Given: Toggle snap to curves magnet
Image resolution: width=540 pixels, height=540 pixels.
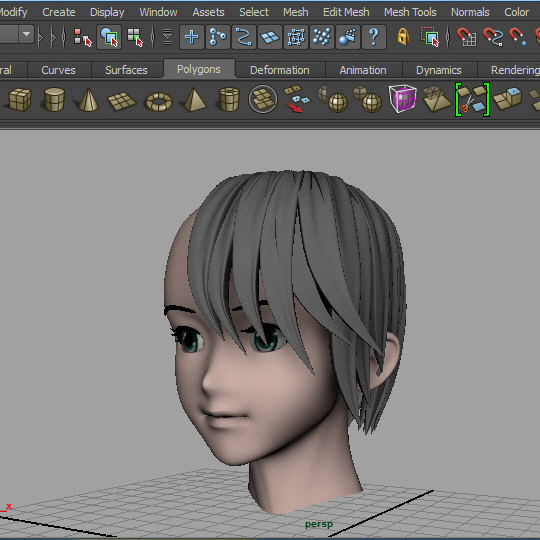Looking at the screenshot, I should 493,37.
